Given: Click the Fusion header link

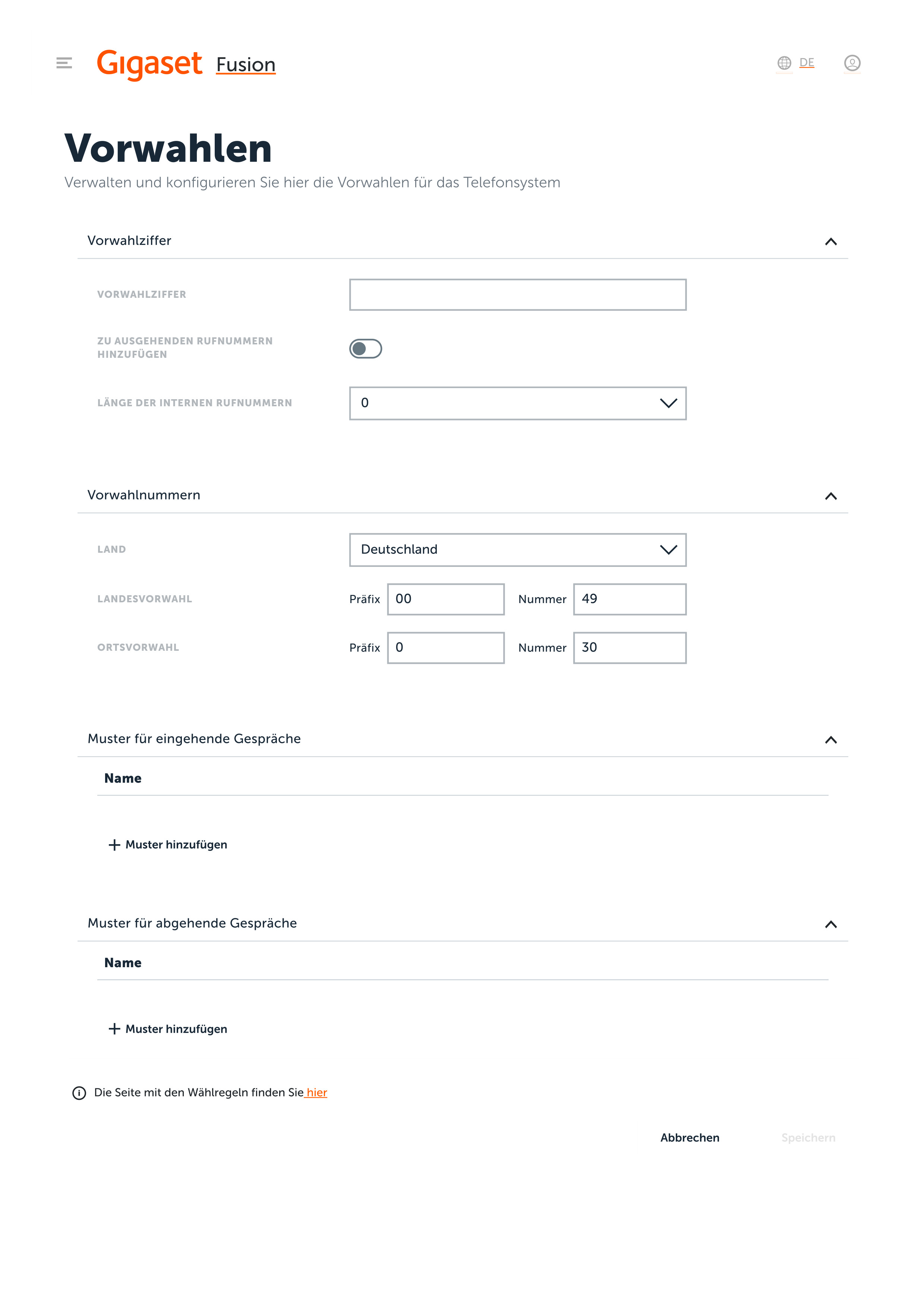Looking at the screenshot, I should pos(246,65).
